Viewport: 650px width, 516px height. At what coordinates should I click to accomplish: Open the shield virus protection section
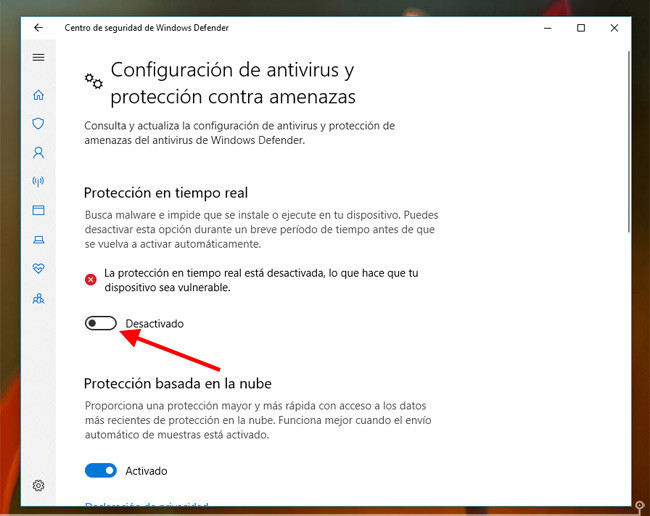pos(38,124)
